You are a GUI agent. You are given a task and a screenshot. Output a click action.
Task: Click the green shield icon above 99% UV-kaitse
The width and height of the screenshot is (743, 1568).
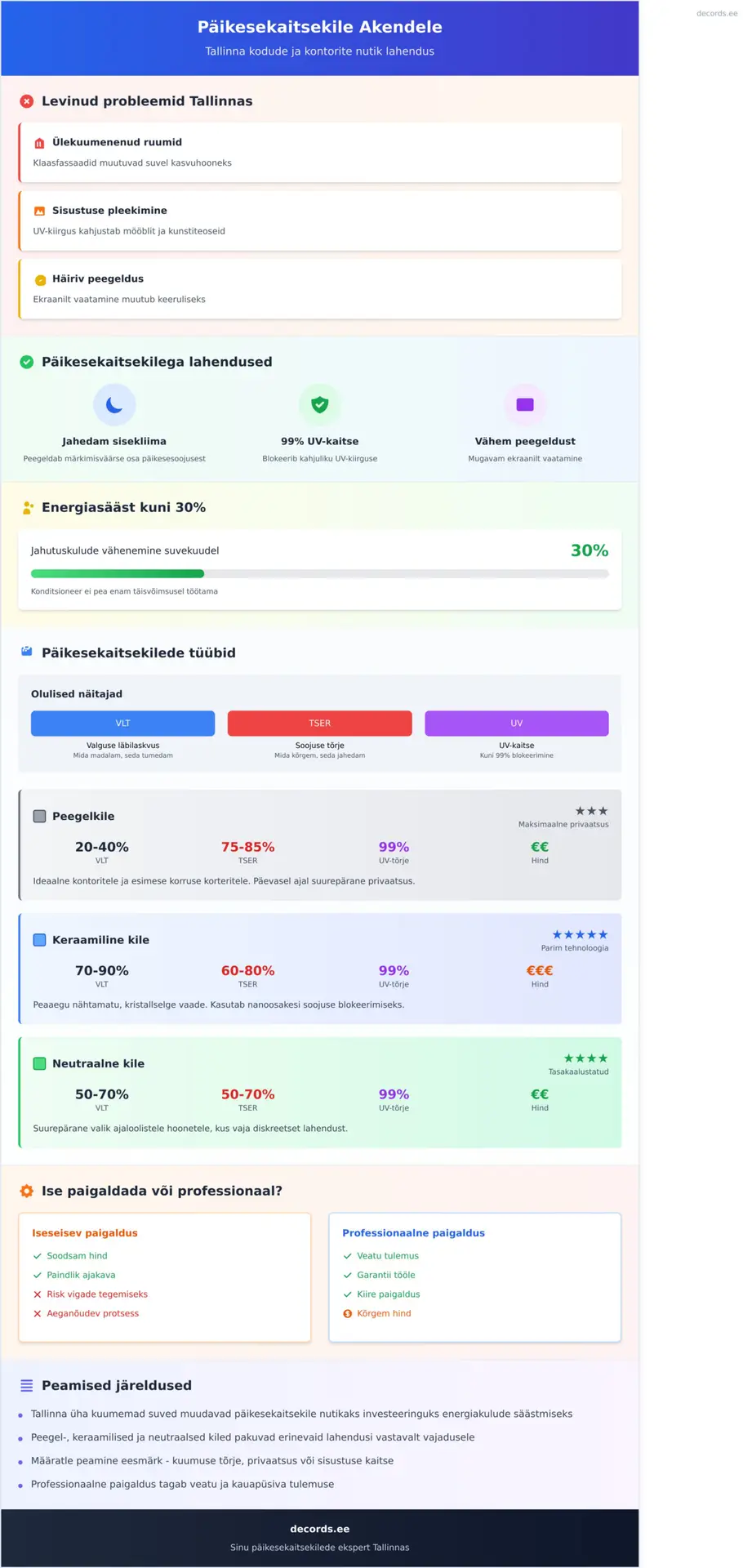click(x=319, y=404)
